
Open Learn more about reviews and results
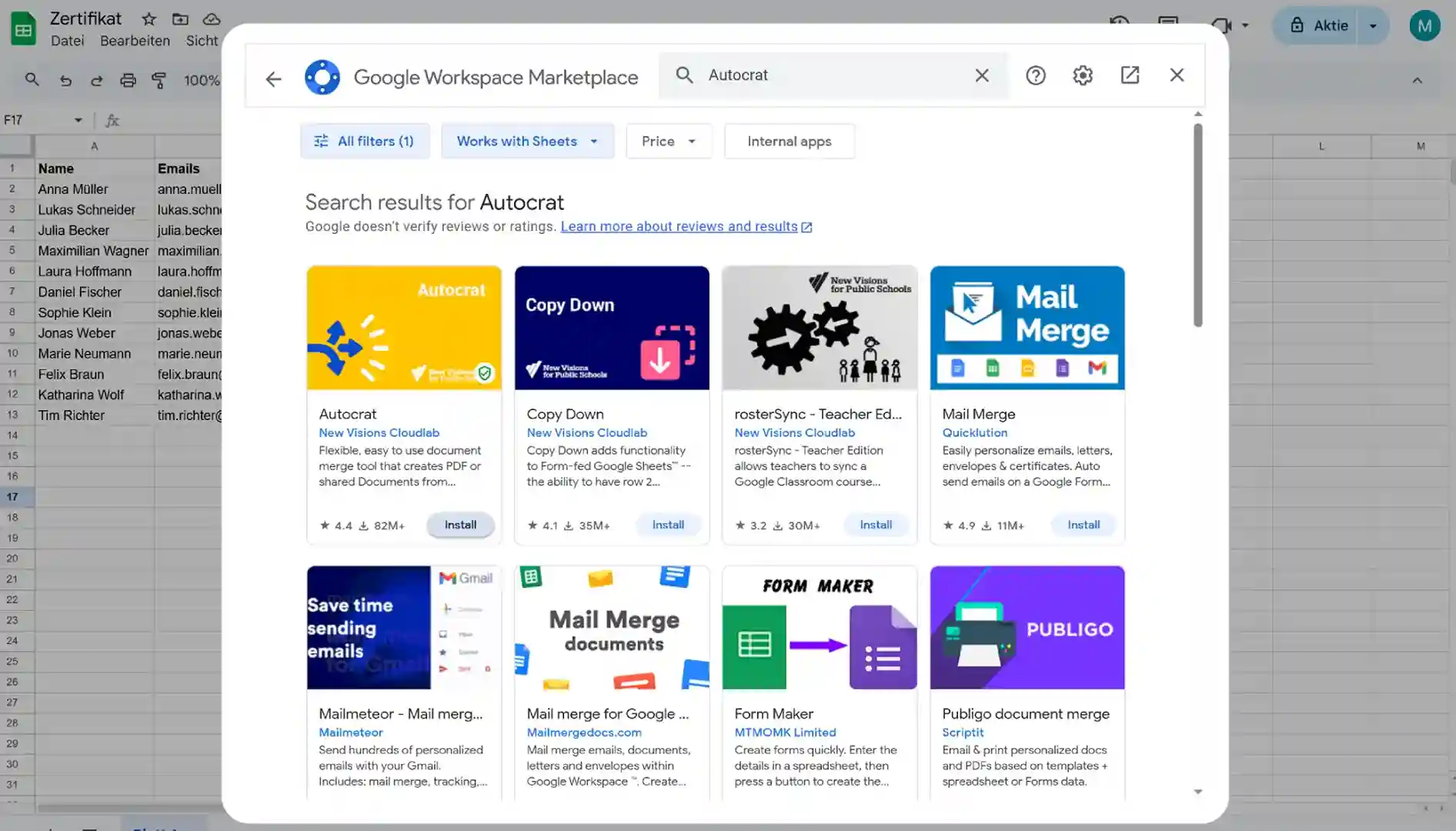(686, 226)
